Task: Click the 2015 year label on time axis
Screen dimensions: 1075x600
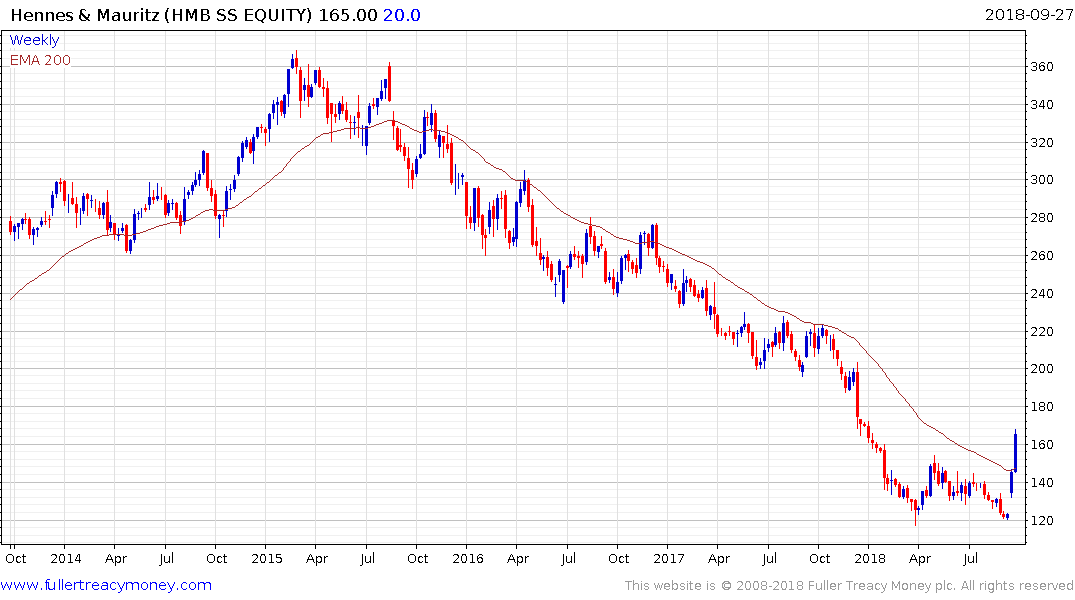Action: (x=267, y=558)
